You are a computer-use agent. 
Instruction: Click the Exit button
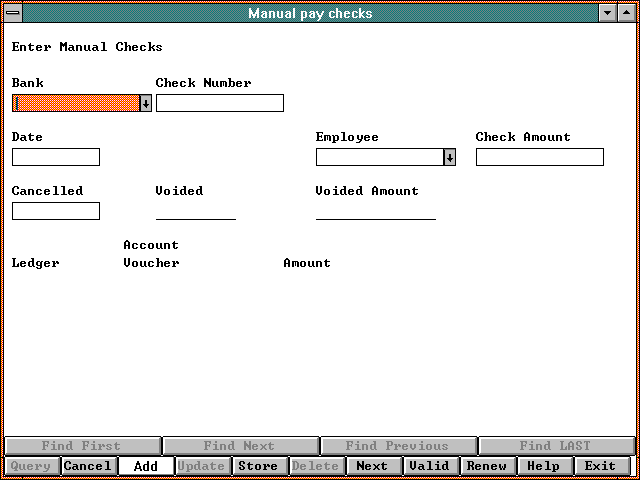[600, 466]
